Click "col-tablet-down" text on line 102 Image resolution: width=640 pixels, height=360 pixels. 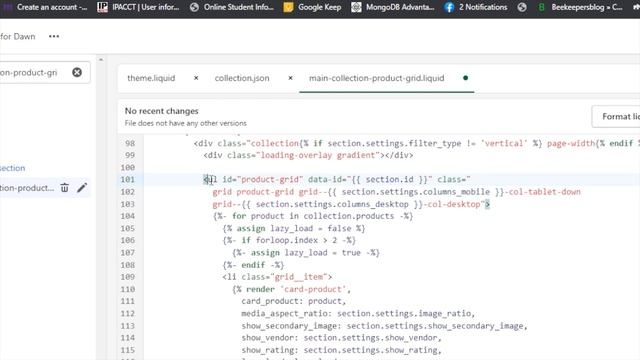pos(544,192)
